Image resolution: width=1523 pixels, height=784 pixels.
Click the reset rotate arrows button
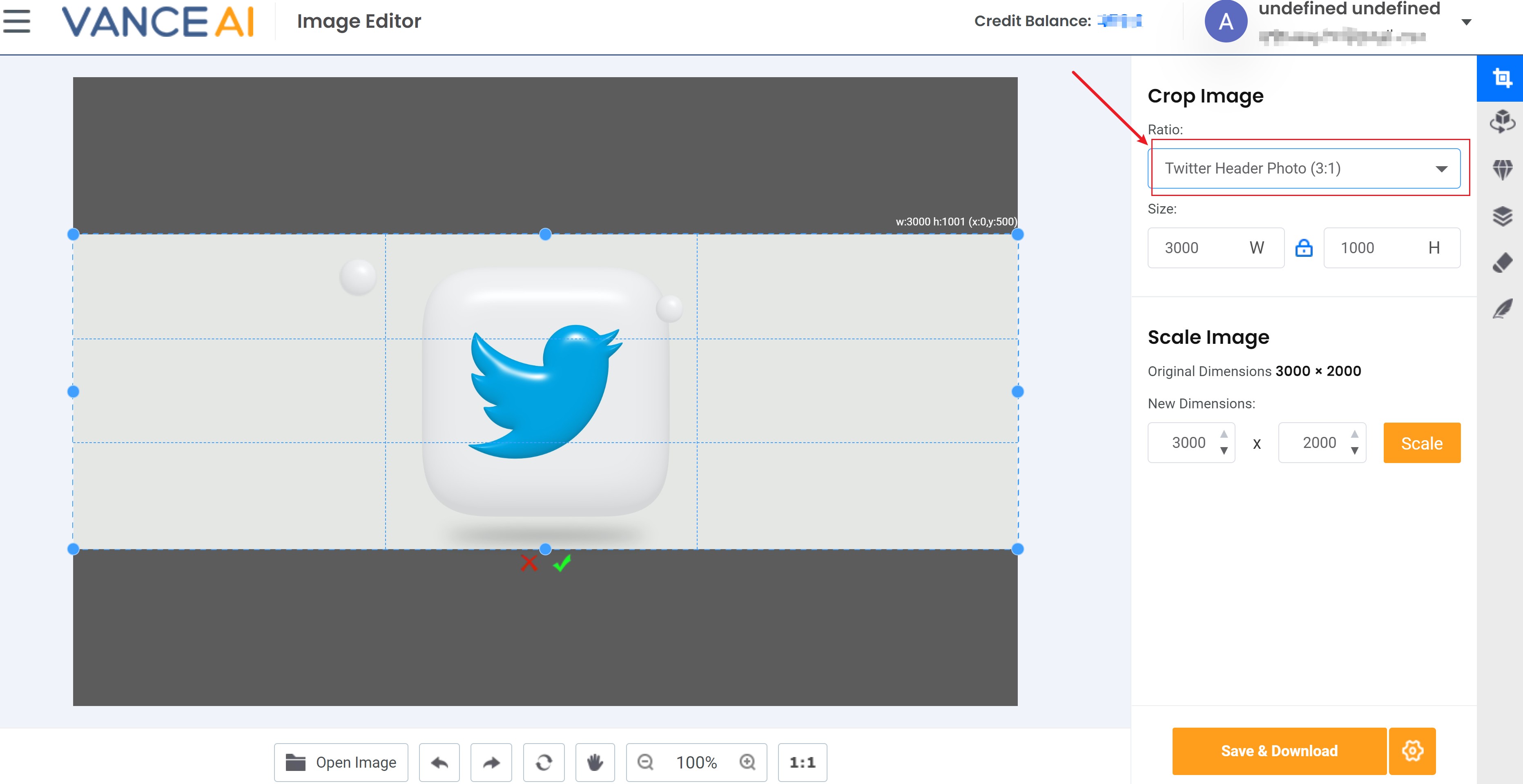point(544,762)
